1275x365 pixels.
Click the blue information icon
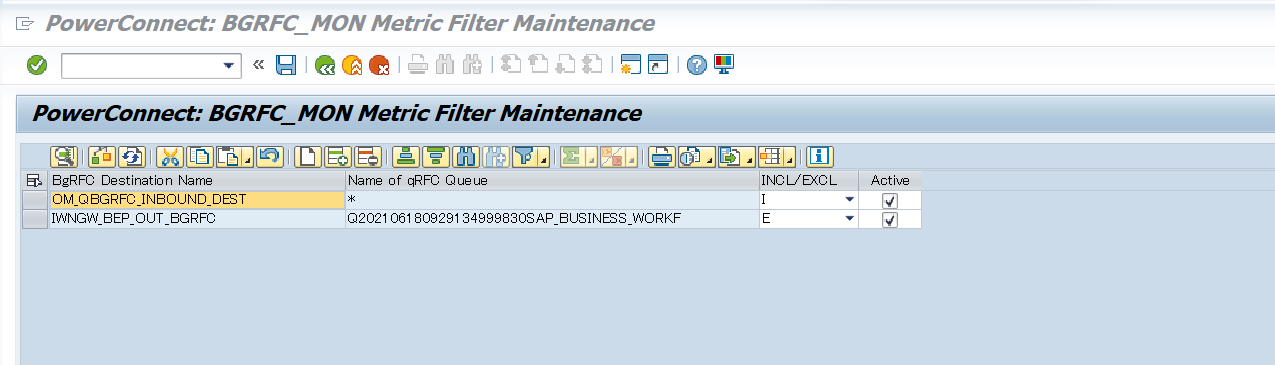click(820, 156)
